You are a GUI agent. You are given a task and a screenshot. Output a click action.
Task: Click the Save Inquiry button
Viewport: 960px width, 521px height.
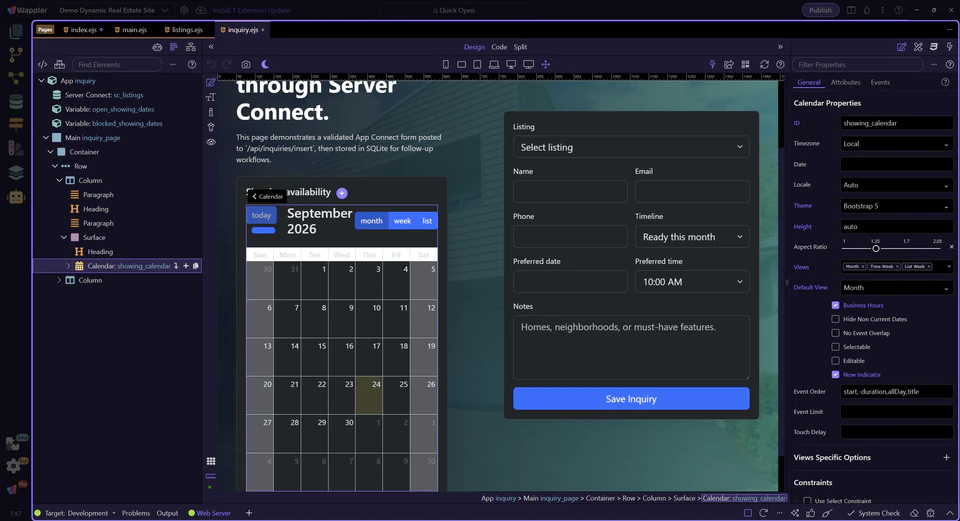(631, 399)
